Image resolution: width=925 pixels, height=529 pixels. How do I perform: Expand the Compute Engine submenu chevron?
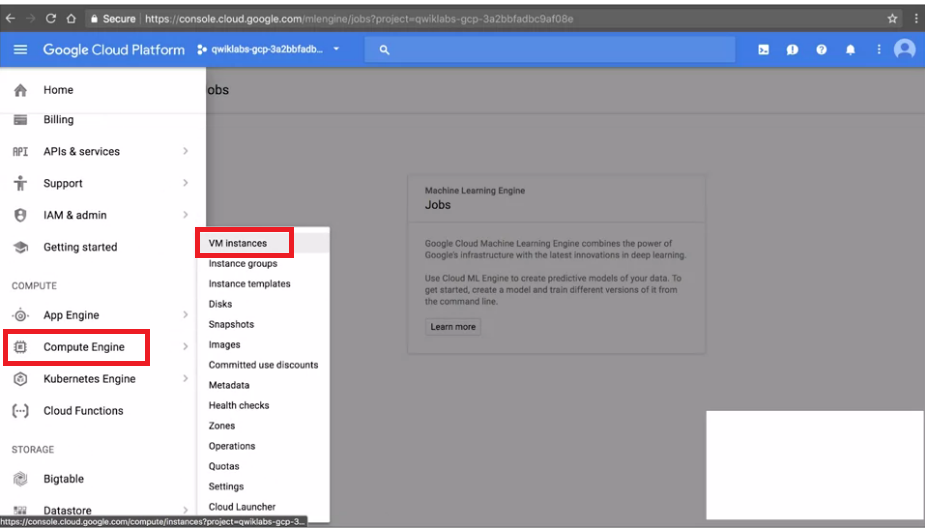185,347
